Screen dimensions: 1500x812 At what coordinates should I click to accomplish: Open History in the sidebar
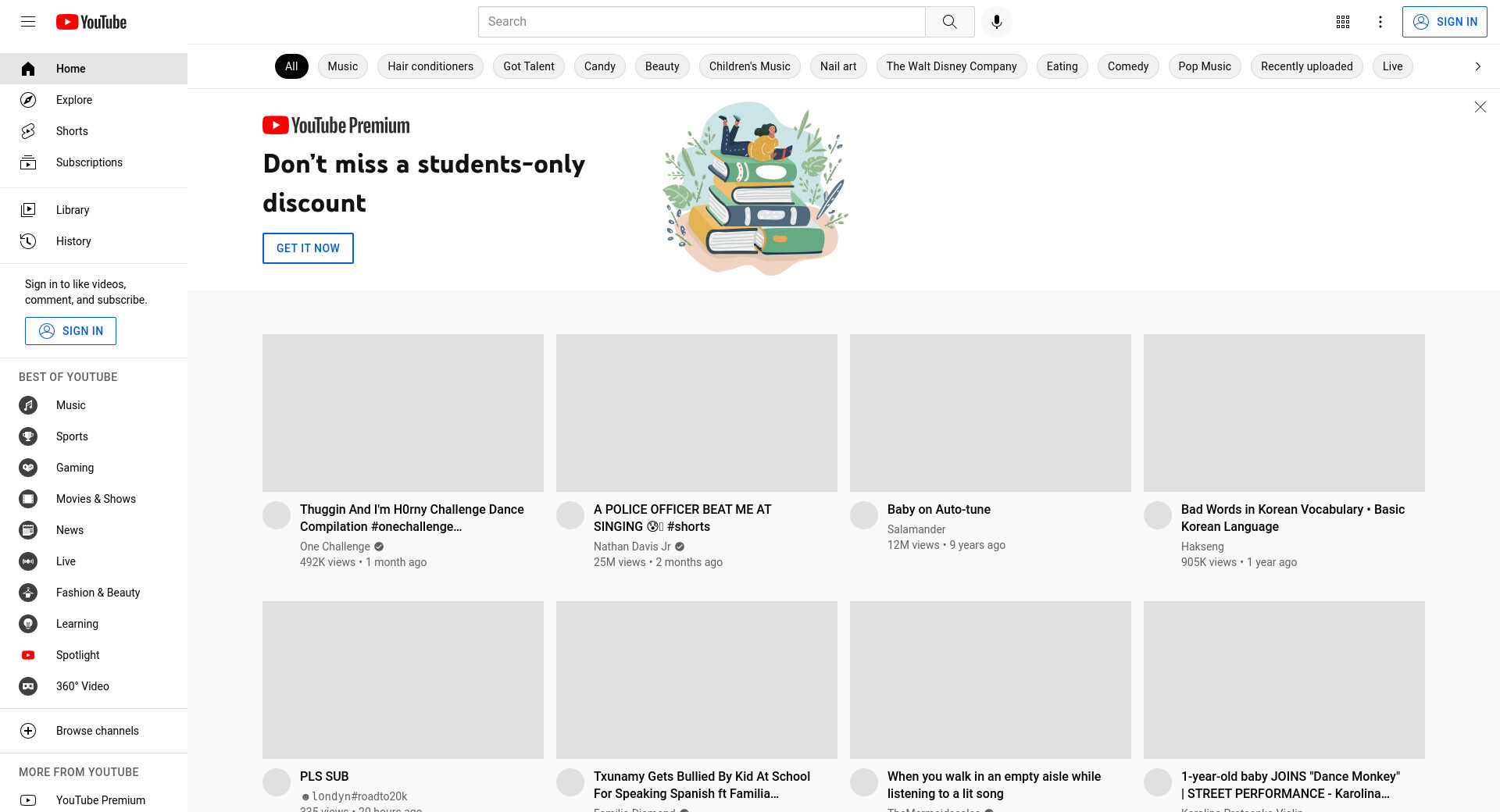pyautogui.click(x=94, y=241)
